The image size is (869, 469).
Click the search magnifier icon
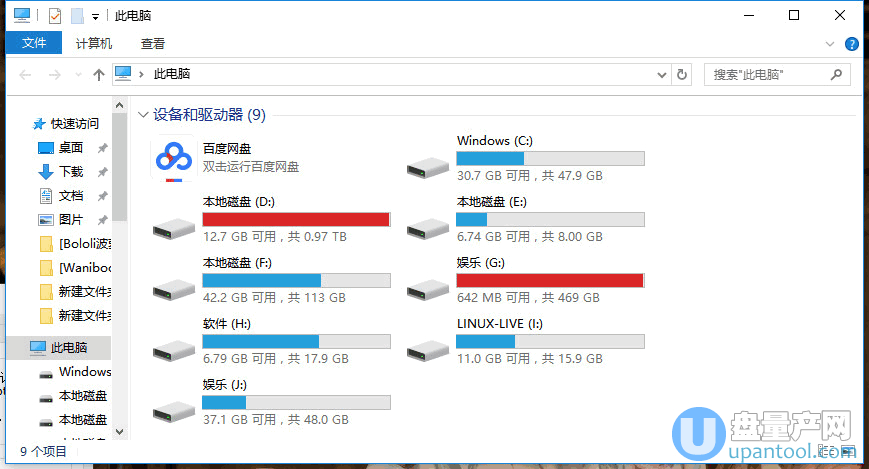point(837,74)
